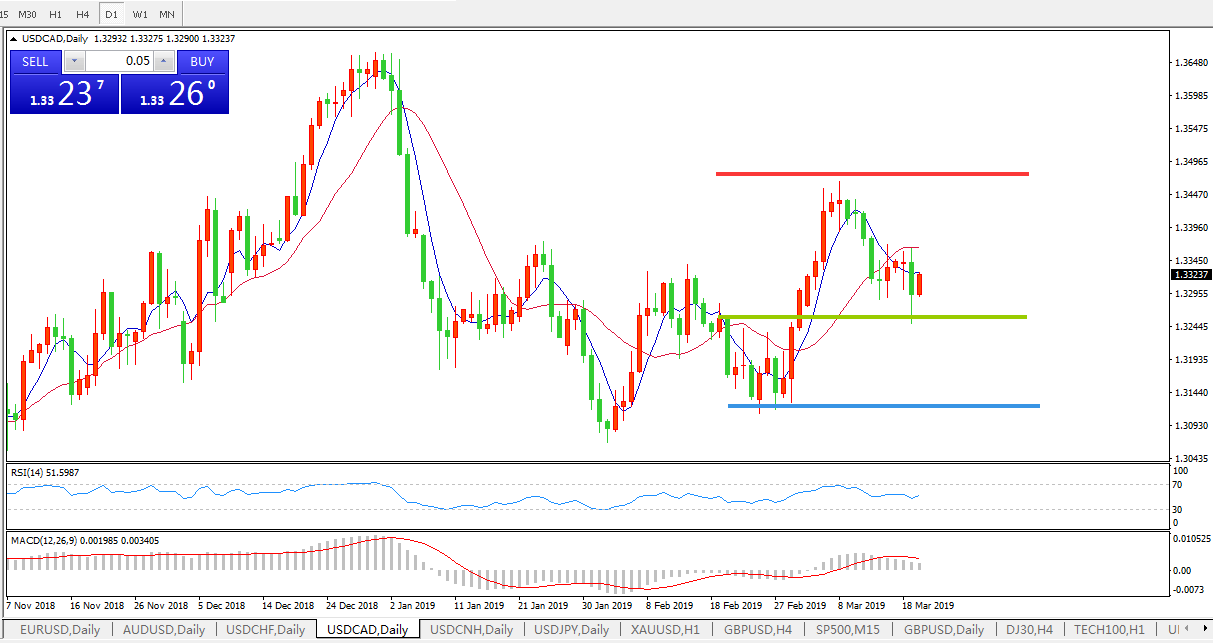Click the lot size field showing 0.05
Viewport: 1213px width, 643px height.
coord(118,61)
